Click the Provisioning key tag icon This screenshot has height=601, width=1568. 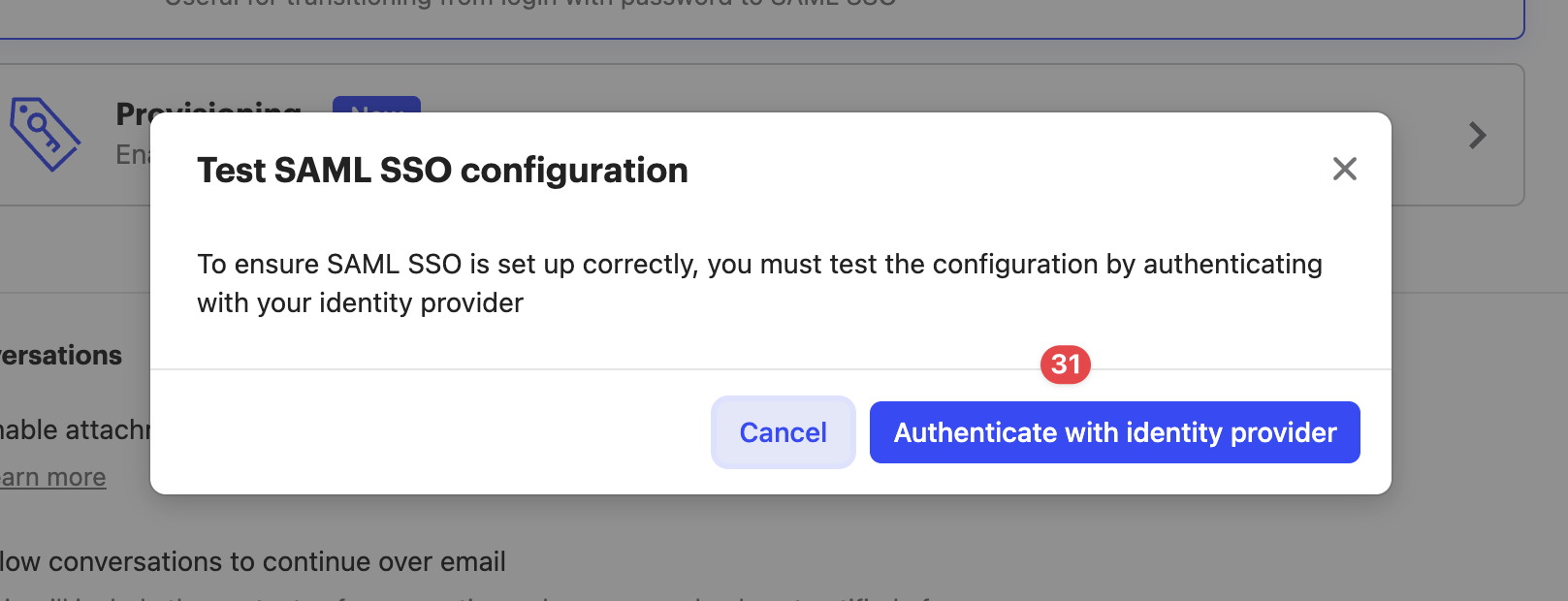[44, 134]
